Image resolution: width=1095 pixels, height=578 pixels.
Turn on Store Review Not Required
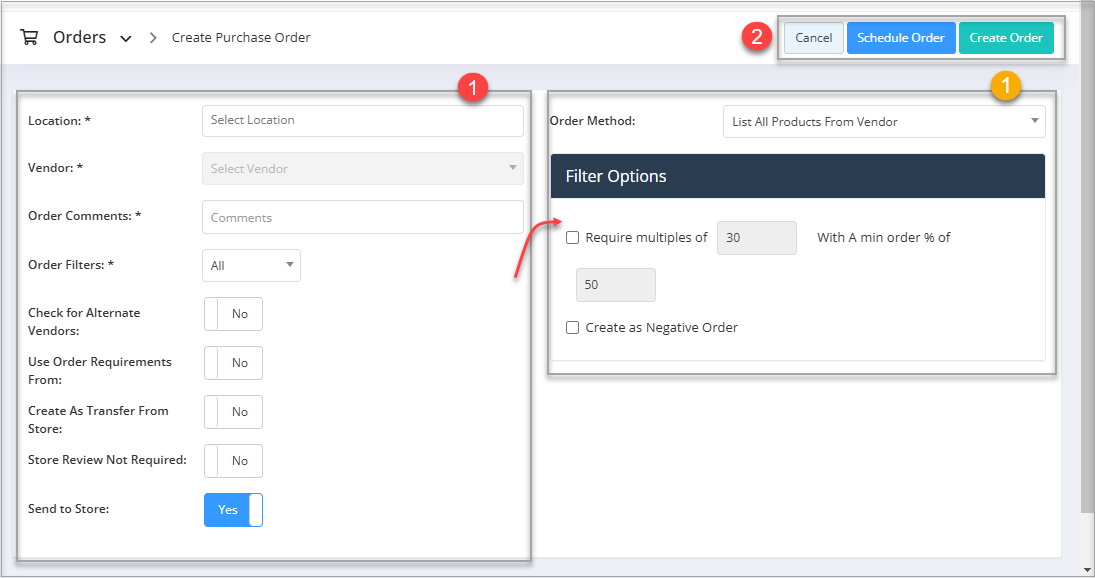tap(233, 461)
